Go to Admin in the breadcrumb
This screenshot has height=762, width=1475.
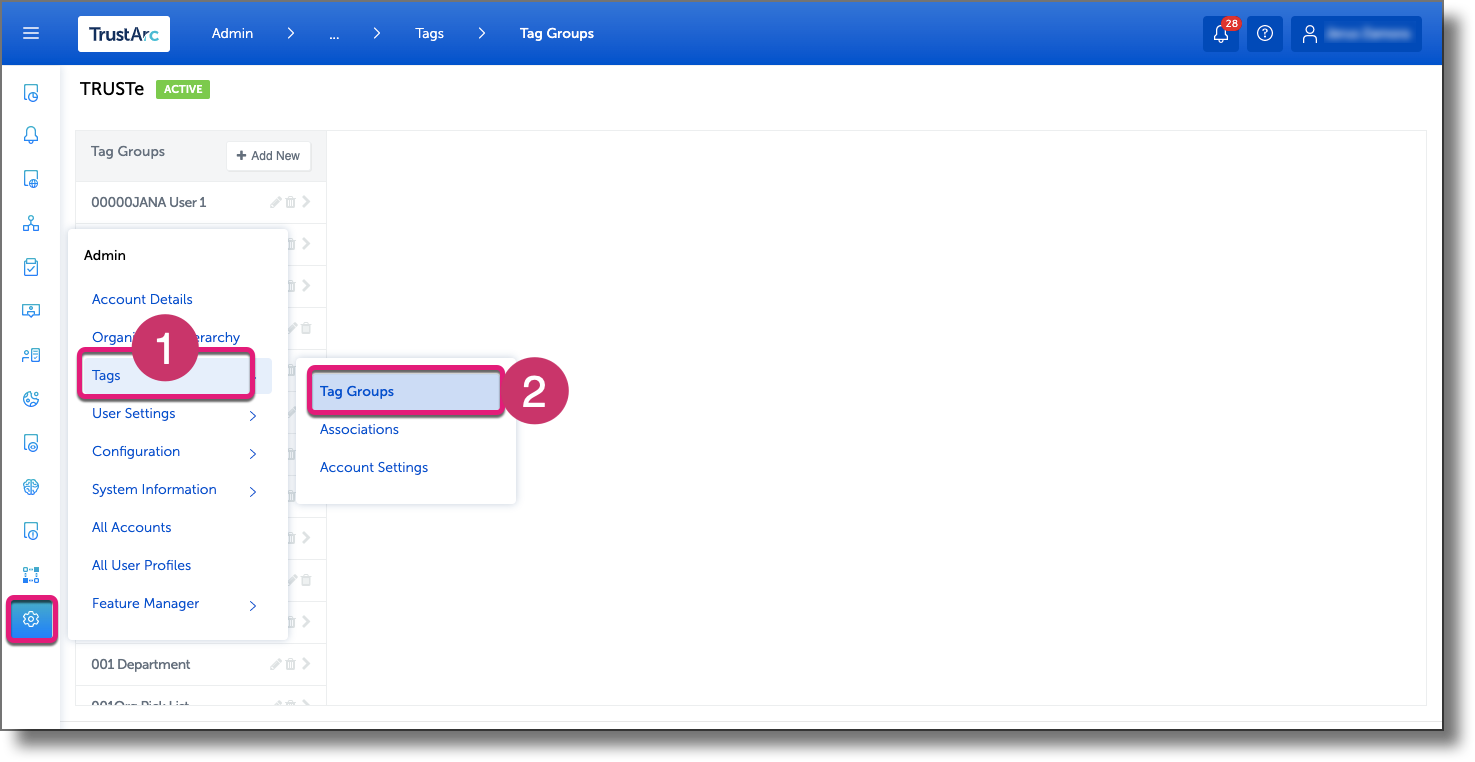(232, 33)
